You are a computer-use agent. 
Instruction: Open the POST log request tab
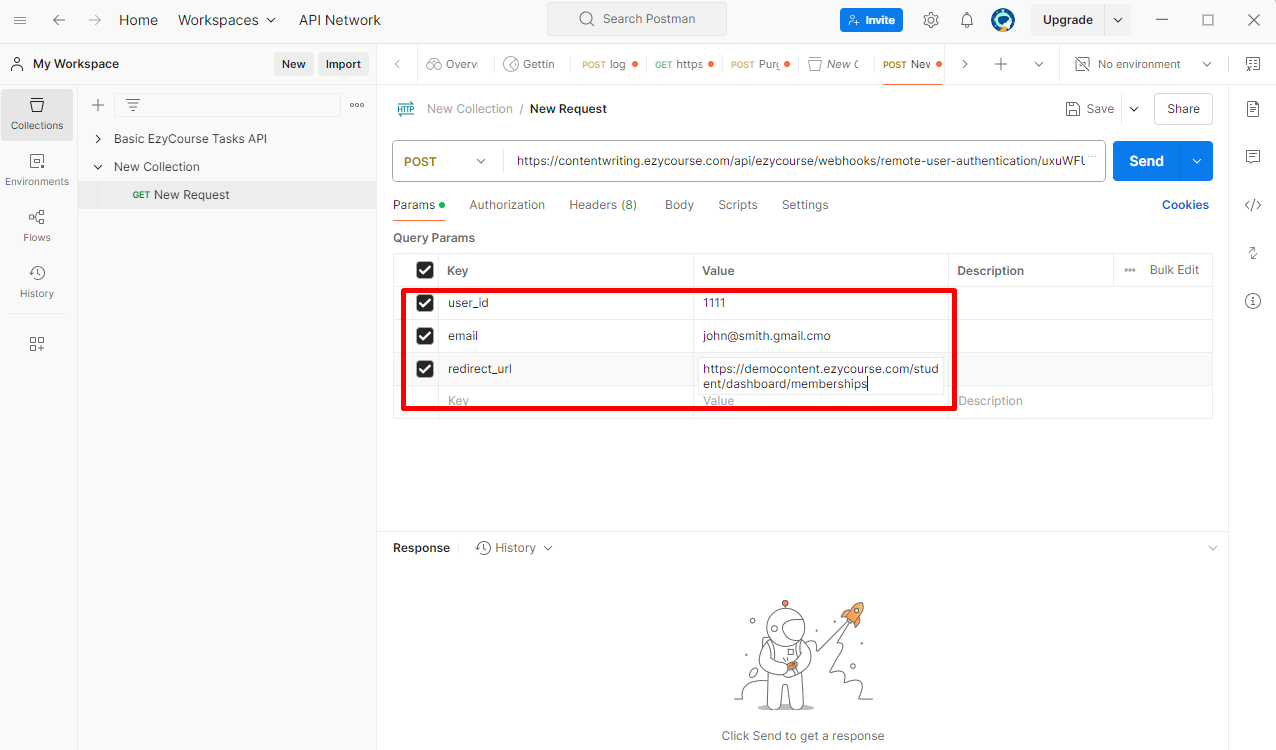pos(609,64)
